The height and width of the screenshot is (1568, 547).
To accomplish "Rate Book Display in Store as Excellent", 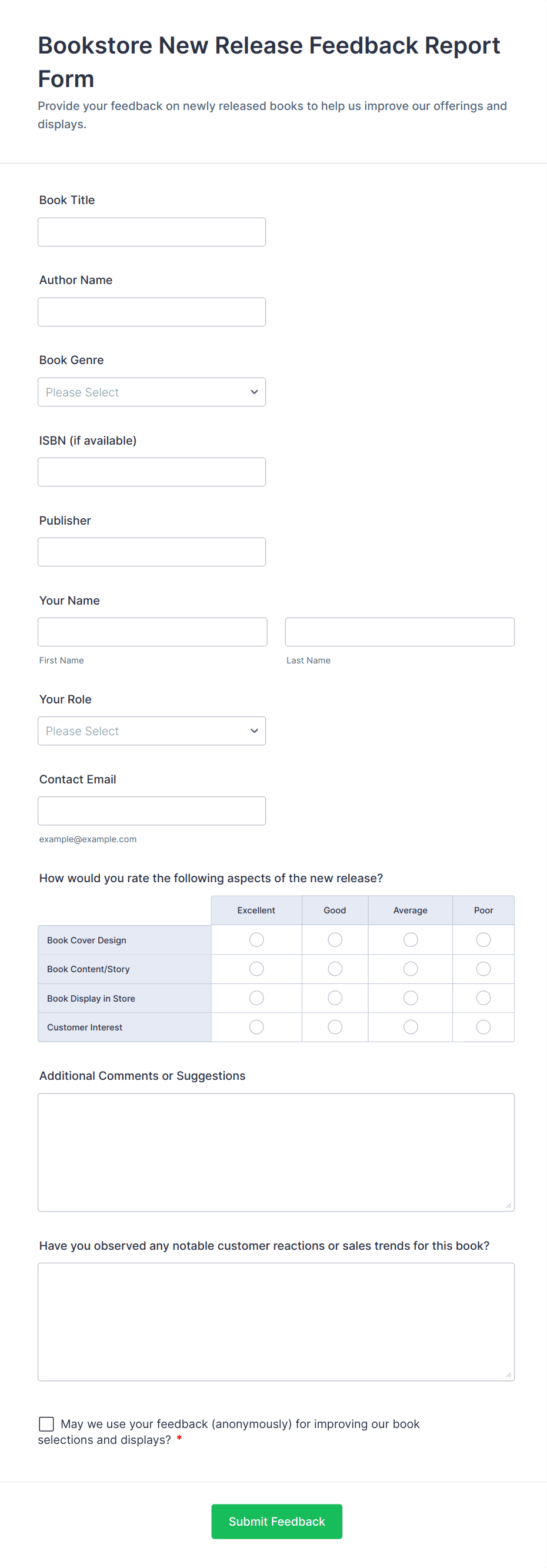I will pyautogui.click(x=256, y=997).
